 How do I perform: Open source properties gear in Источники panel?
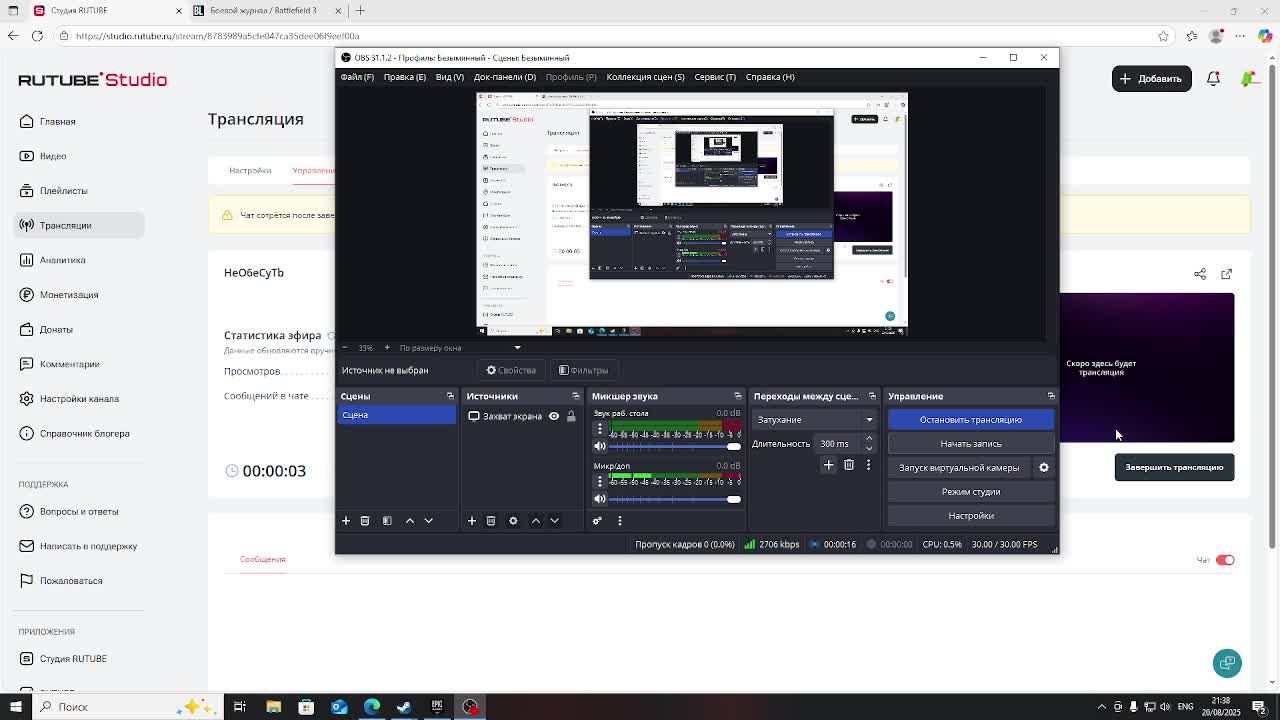click(513, 521)
